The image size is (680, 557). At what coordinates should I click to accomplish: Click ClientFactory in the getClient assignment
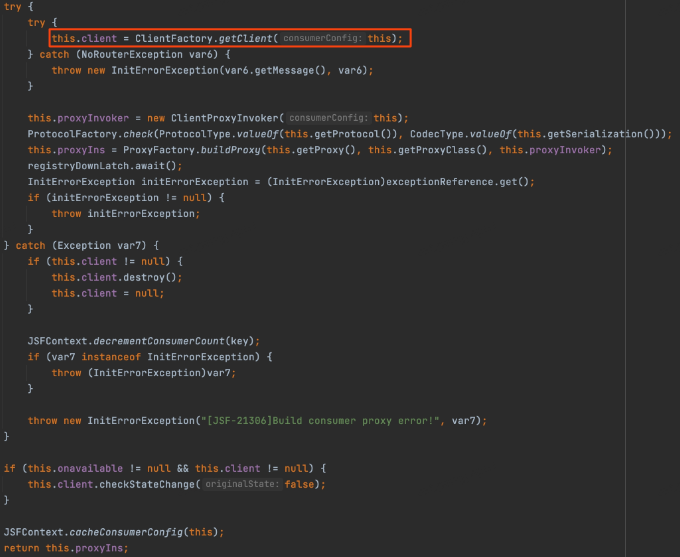tap(174, 39)
